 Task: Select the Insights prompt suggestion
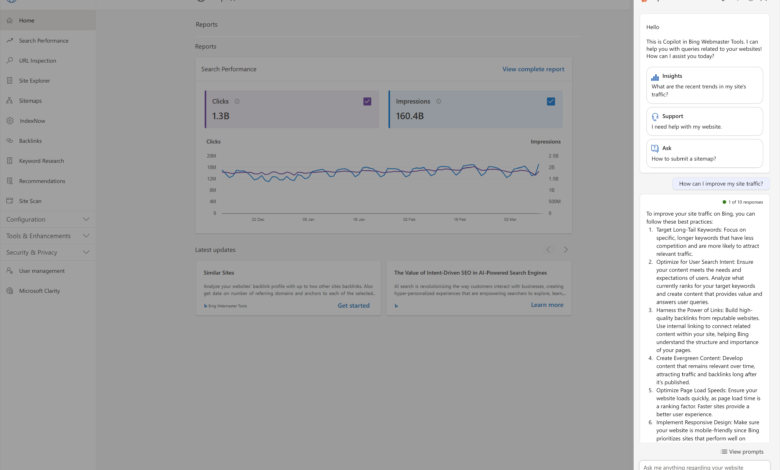[704, 85]
